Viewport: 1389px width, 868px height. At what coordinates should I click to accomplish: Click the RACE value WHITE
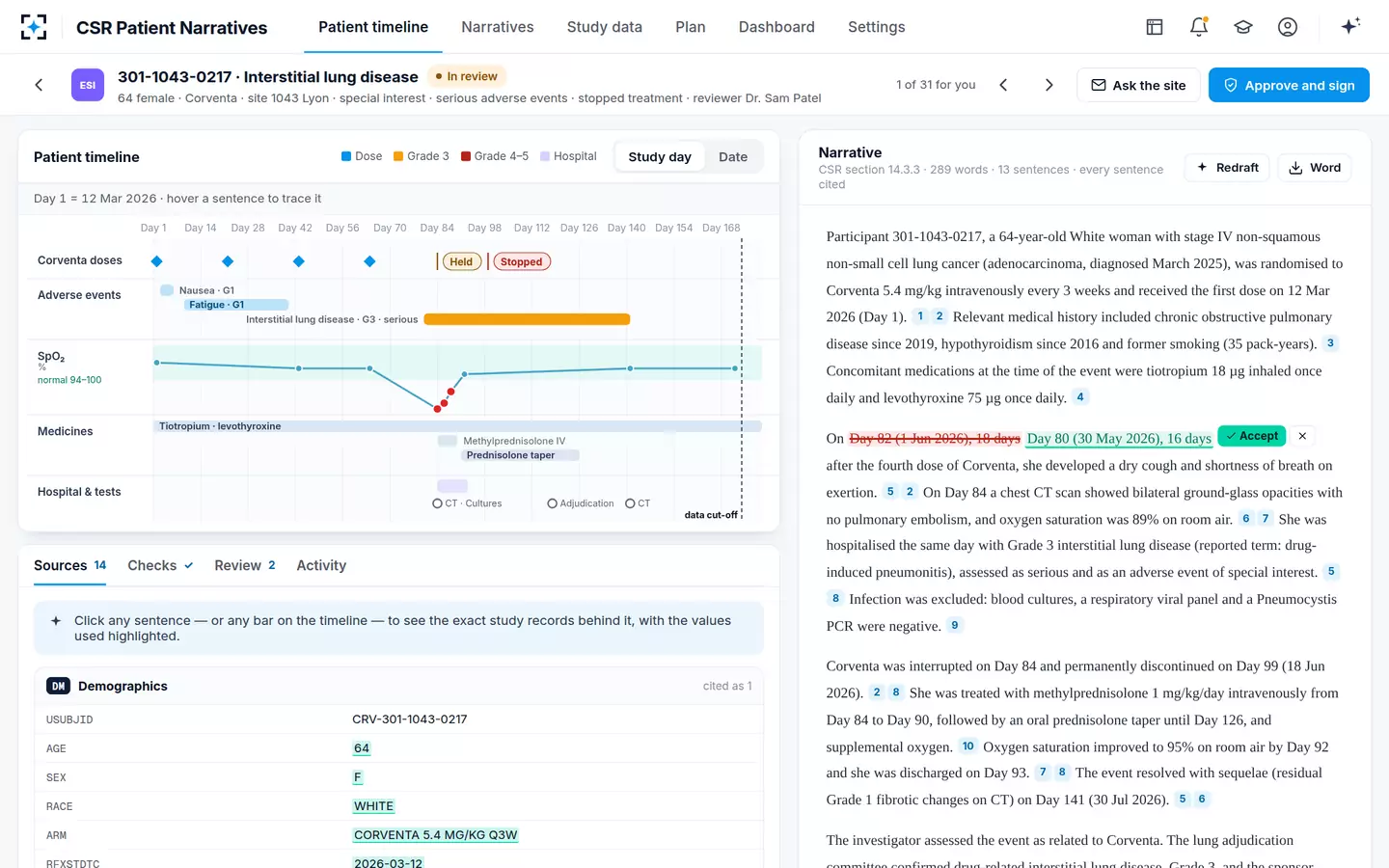click(x=373, y=806)
